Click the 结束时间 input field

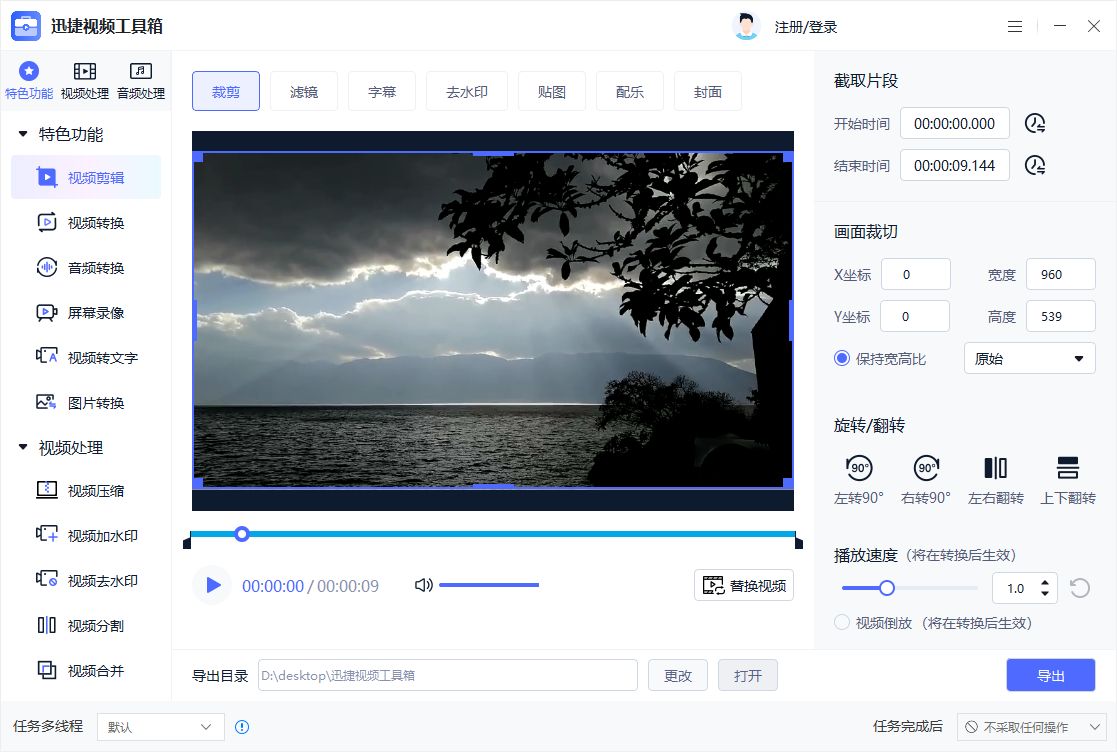(x=955, y=165)
